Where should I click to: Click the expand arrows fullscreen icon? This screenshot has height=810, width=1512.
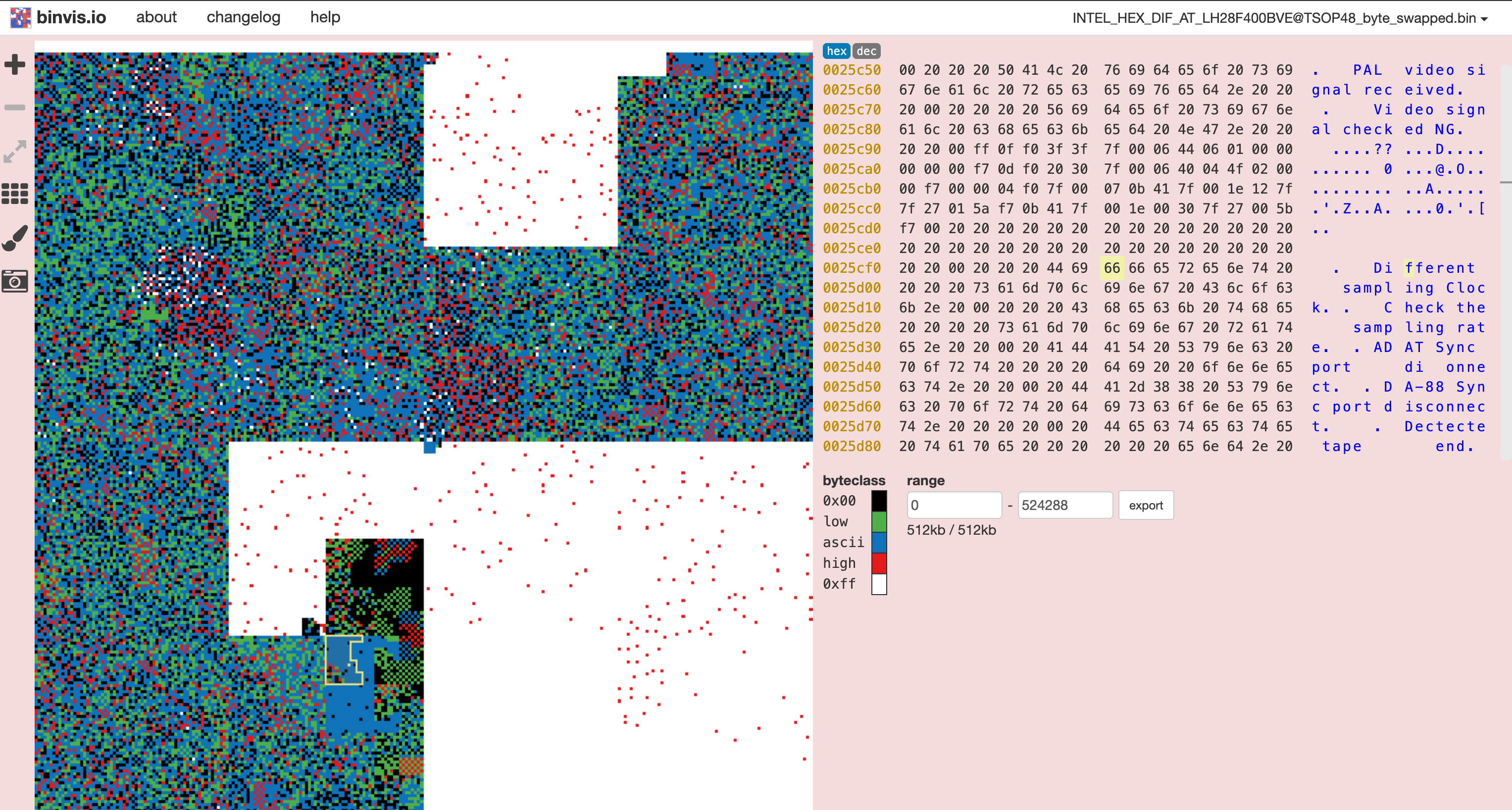click(15, 152)
